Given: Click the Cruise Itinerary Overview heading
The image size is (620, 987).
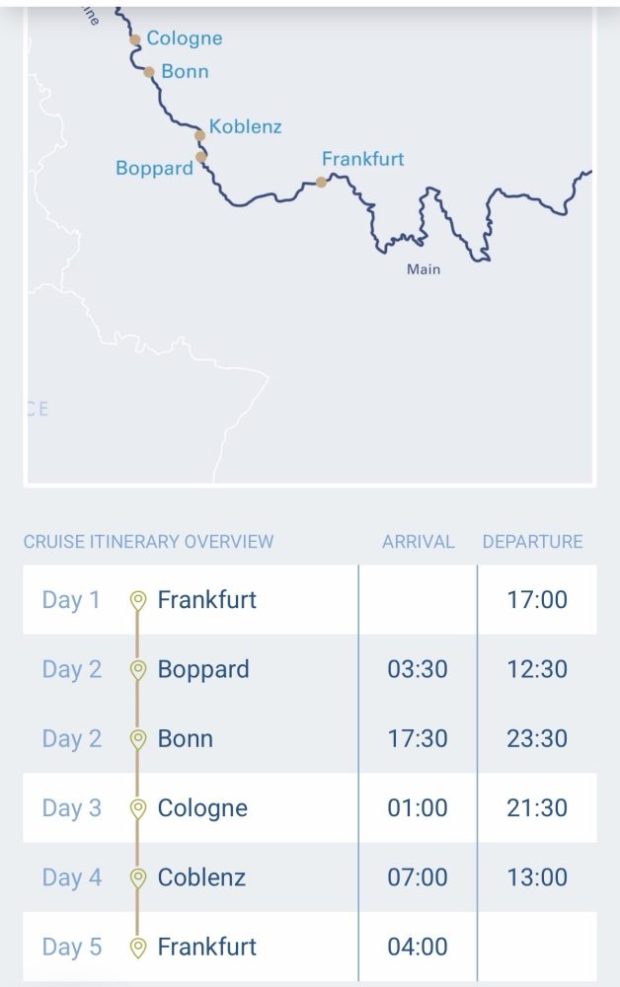Looking at the screenshot, I should tap(148, 542).
